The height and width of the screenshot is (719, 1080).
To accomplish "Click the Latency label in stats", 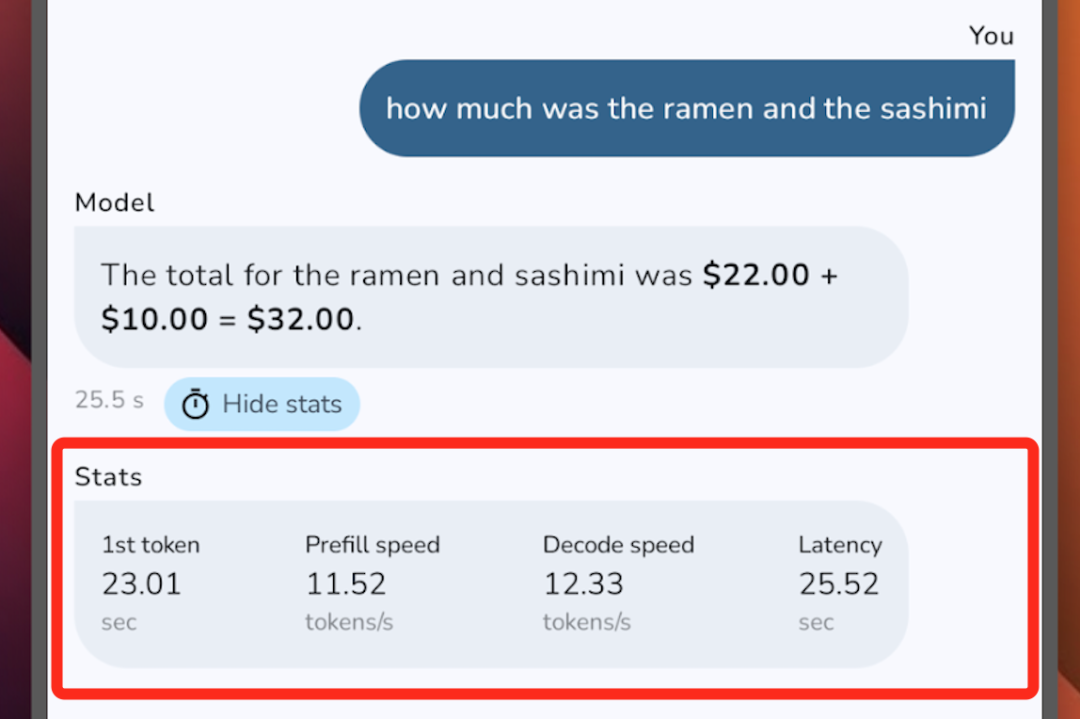I will (840, 545).
